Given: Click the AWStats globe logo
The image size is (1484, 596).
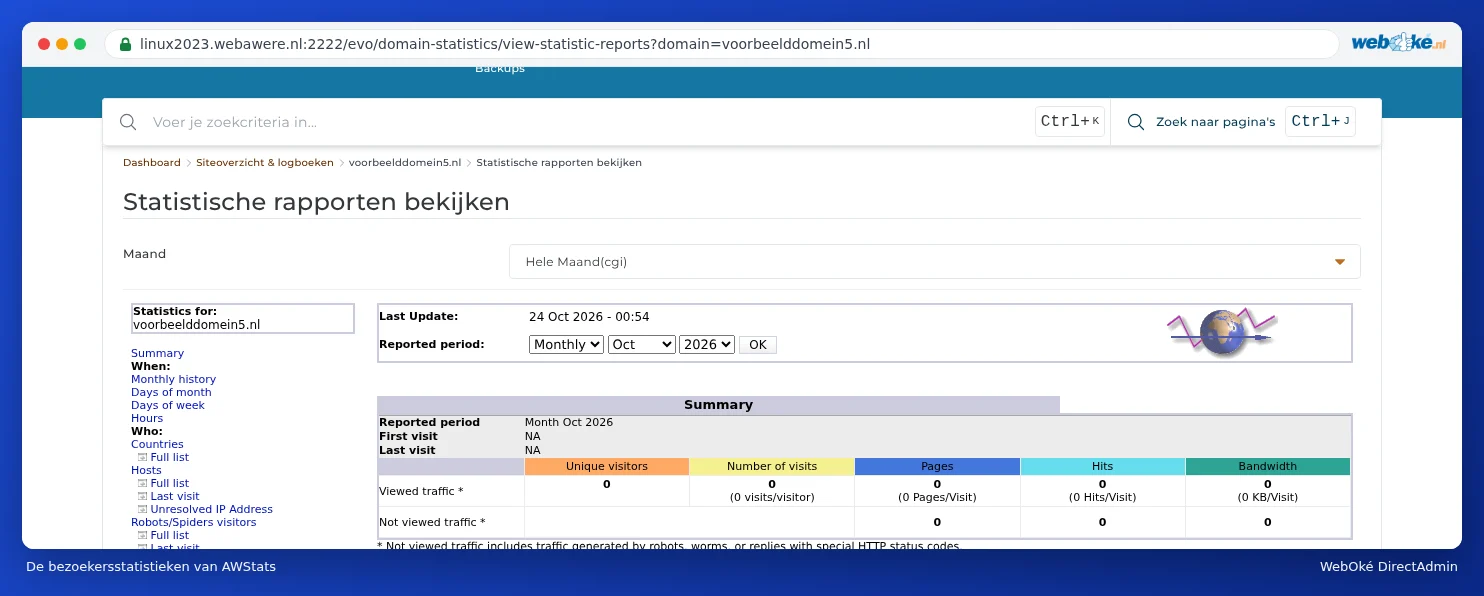Looking at the screenshot, I should tap(1222, 333).
